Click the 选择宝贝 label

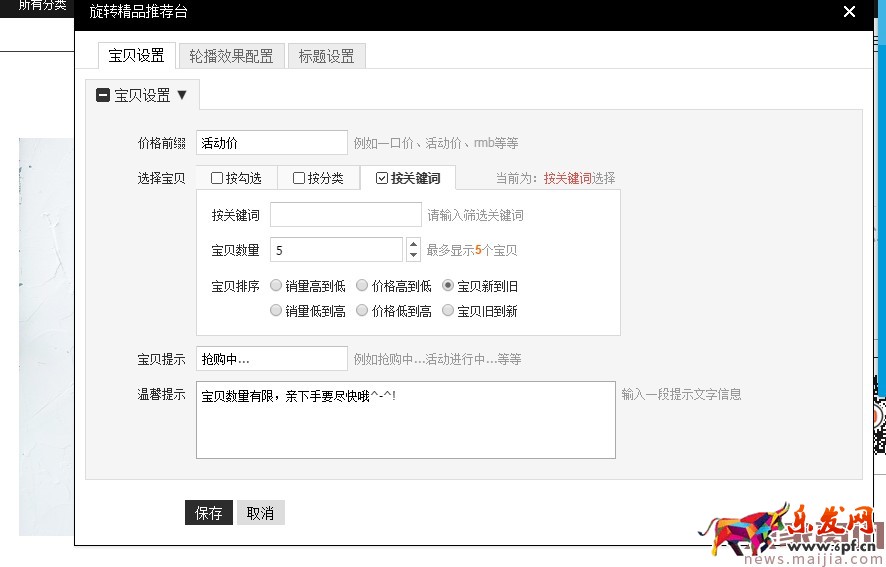tap(162, 179)
